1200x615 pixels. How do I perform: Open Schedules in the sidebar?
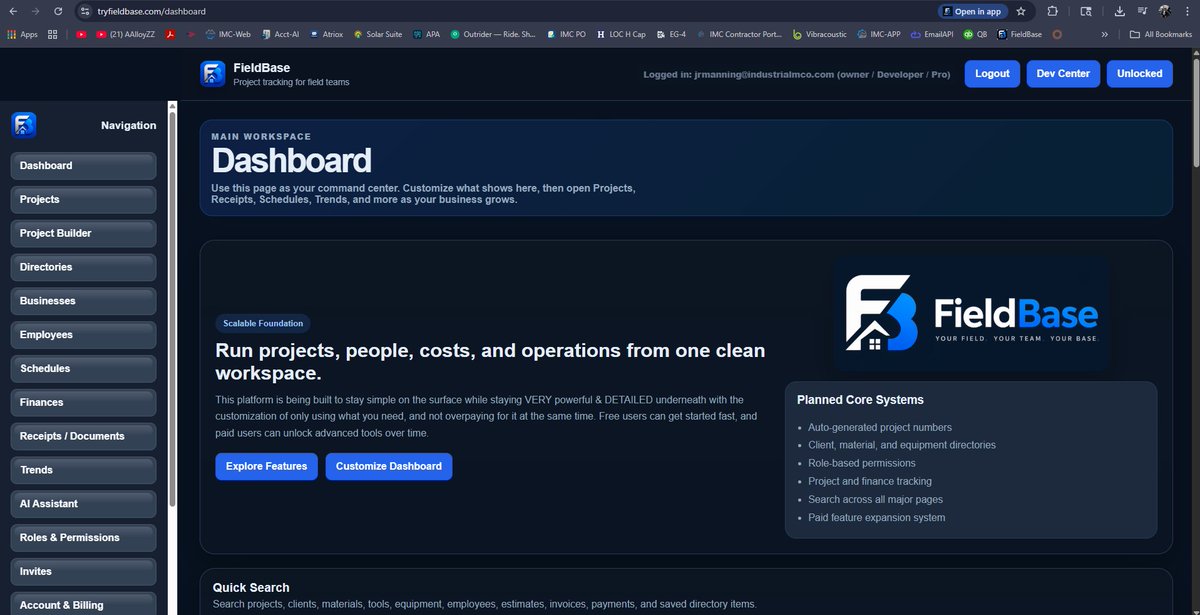click(x=83, y=369)
